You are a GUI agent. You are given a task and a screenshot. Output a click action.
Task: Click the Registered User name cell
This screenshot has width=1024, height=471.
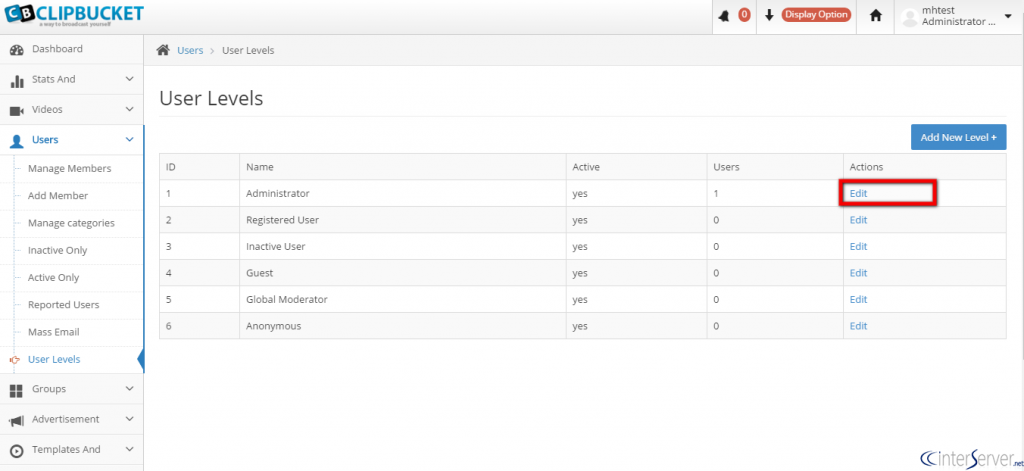(x=402, y=220)
